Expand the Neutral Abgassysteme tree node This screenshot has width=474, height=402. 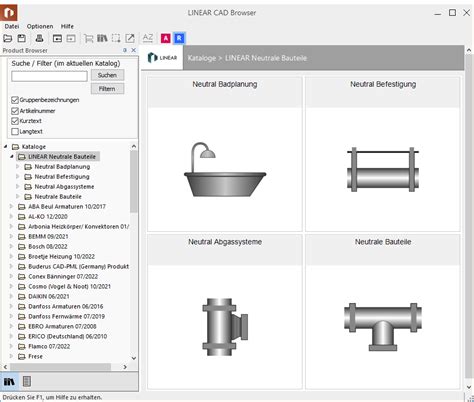click(x=18, y=186)
